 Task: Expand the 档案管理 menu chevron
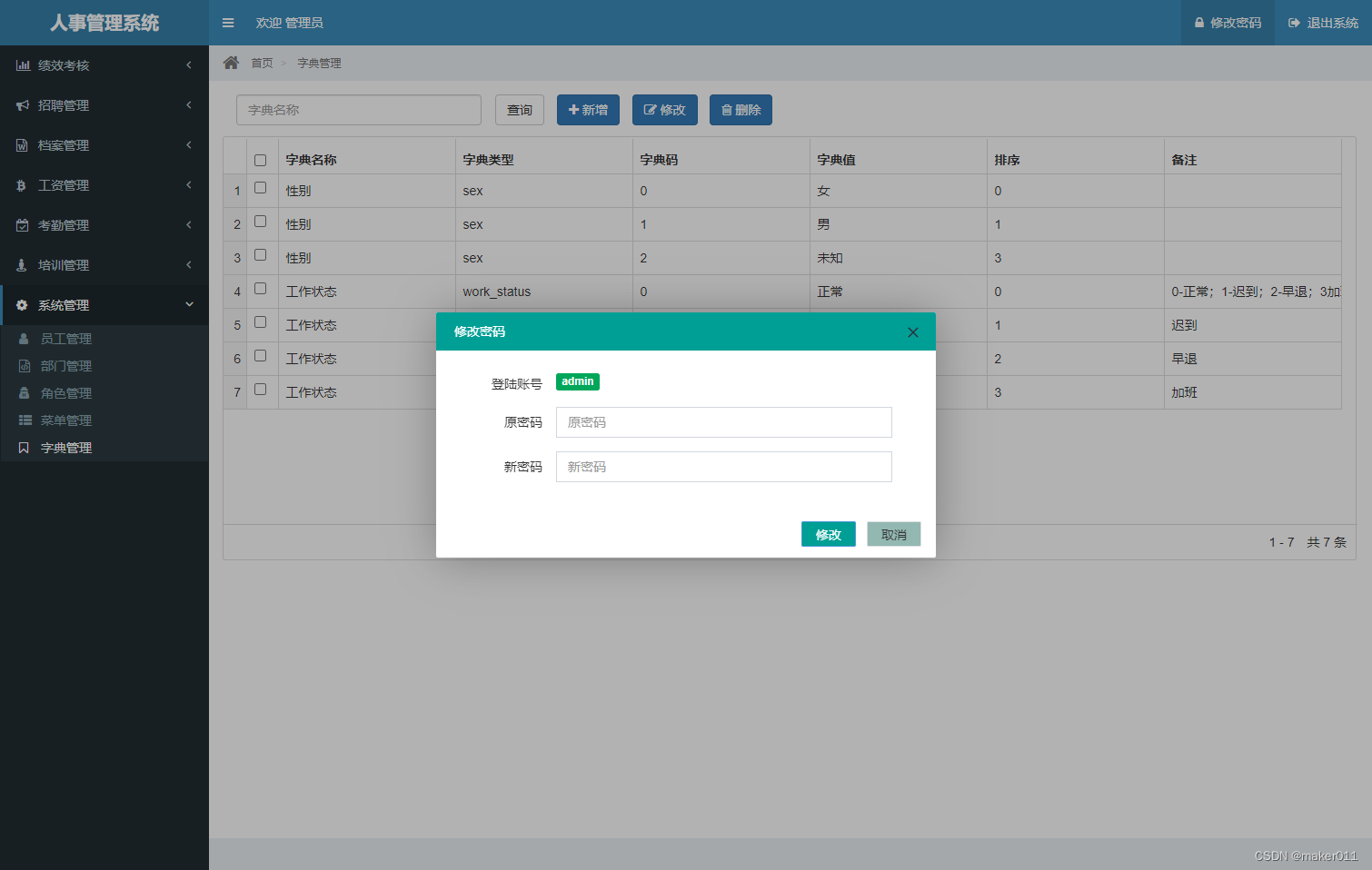189,144
